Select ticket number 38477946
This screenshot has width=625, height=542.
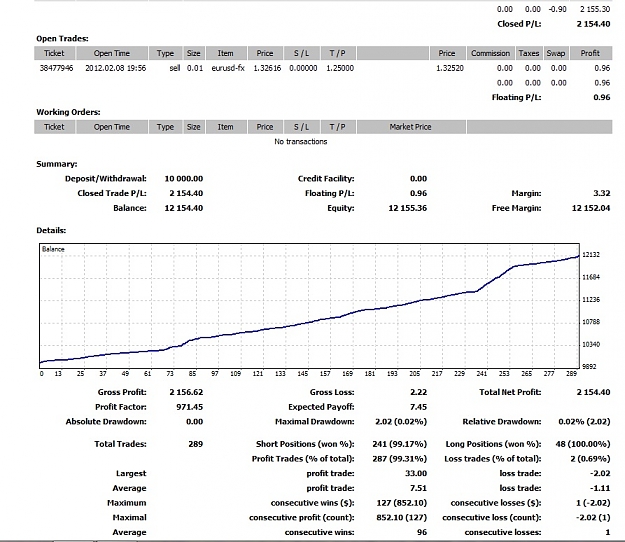tap(56, 68)
